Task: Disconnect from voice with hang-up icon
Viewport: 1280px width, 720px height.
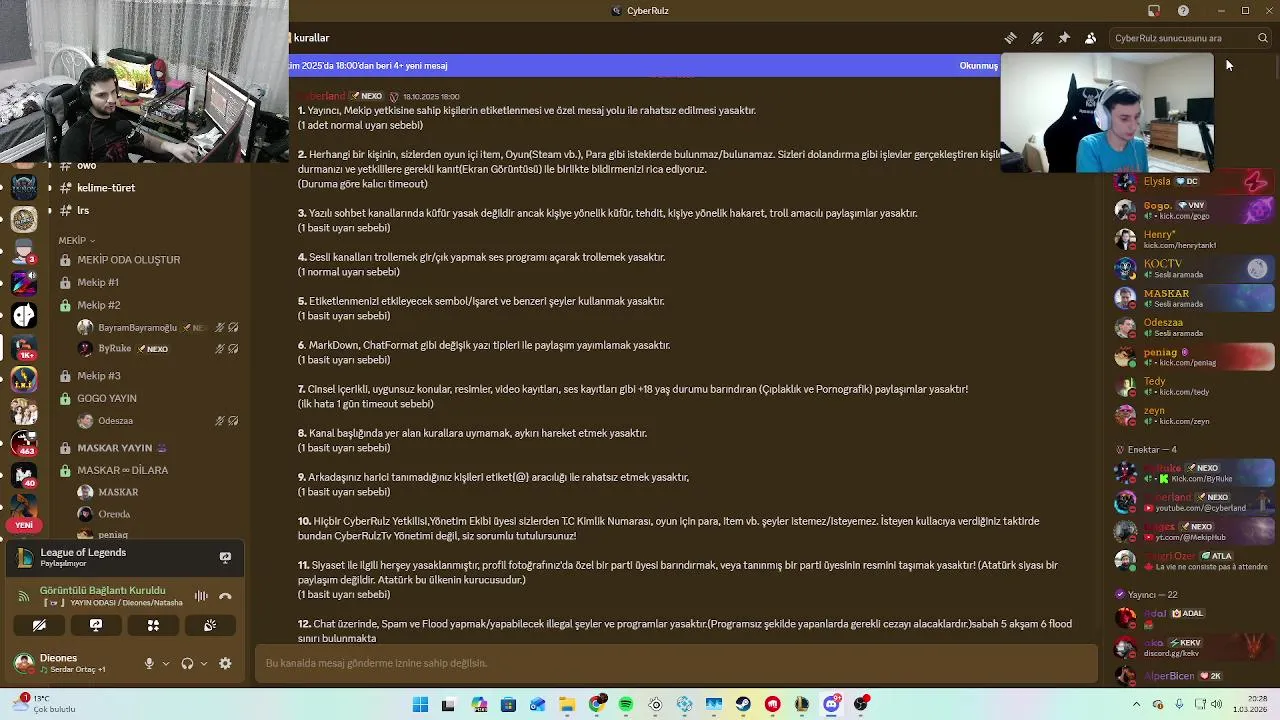Action: [x=225, y=596]
